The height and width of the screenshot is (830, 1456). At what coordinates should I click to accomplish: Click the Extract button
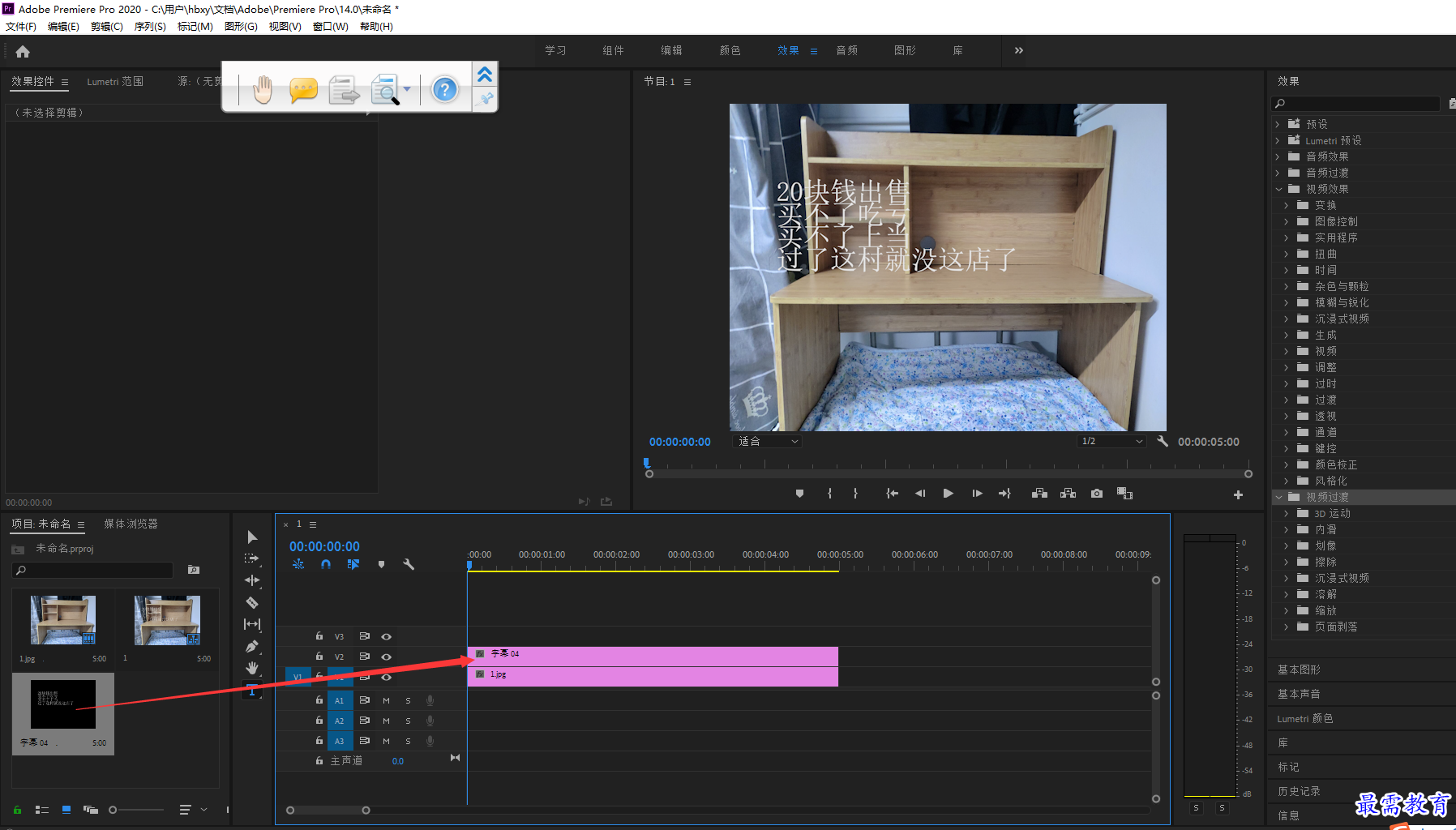[1068, 494]
